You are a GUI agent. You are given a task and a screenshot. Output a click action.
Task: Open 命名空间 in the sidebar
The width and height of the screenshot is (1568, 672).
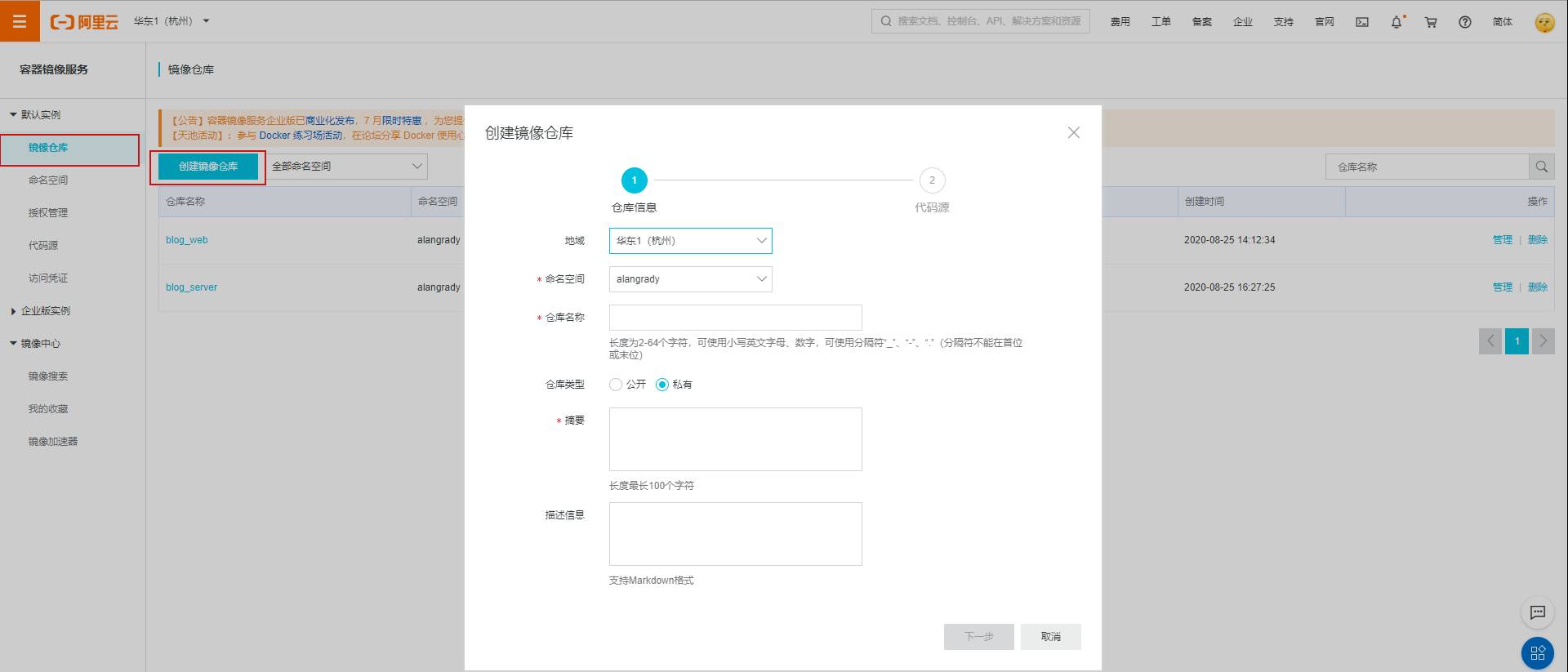48,180
